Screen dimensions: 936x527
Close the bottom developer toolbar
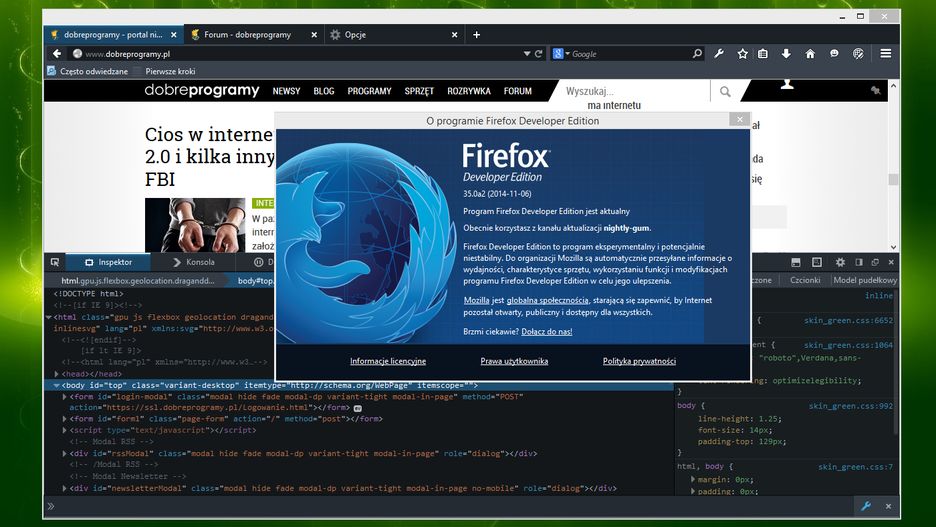click(888, 506)
